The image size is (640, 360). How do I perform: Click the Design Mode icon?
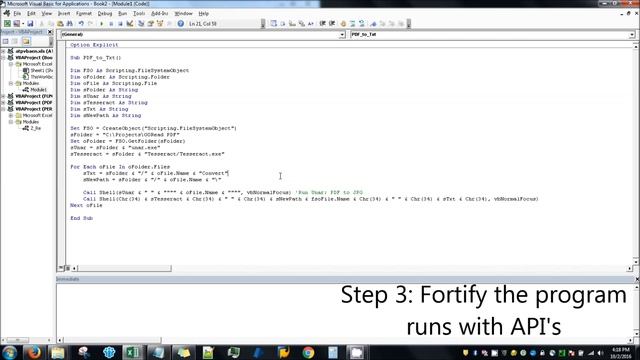coord(130,24)
